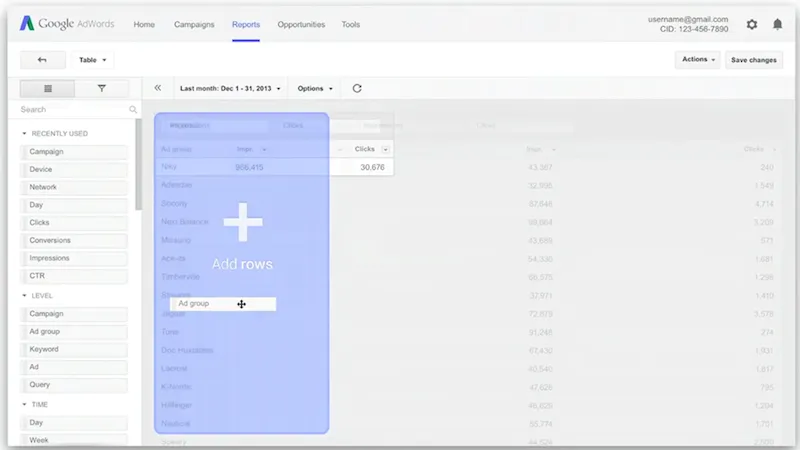Screen dimensions: 800x450
Task: Switch to the list view icon
Action: click(48, 89)
